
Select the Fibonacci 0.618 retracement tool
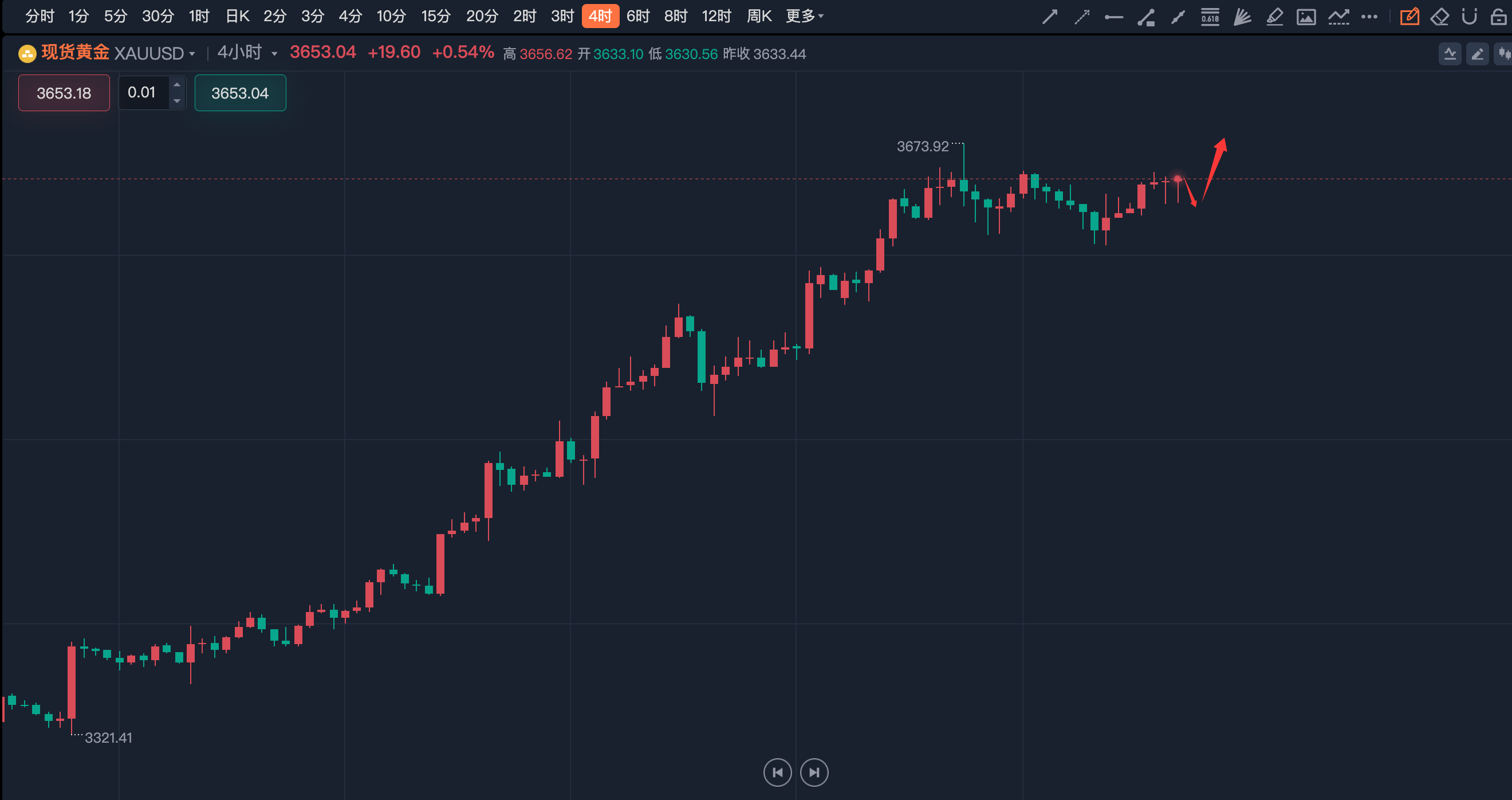tap(1210, 17)
